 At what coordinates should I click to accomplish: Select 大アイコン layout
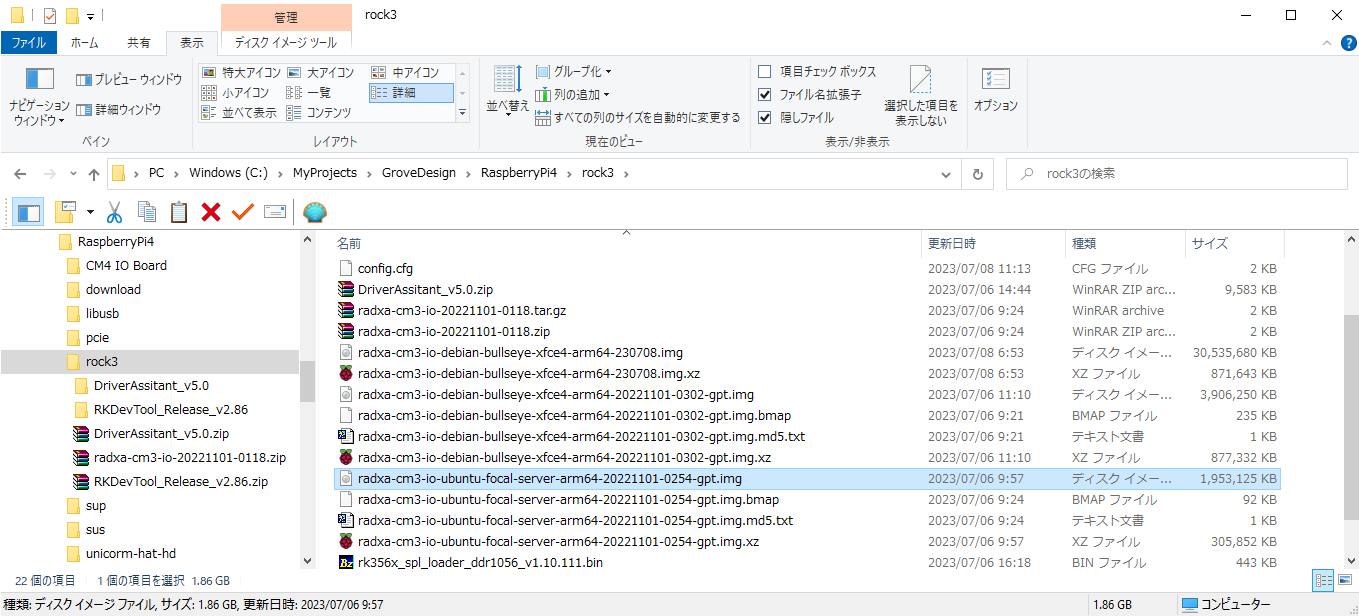(x=321, y=73)
